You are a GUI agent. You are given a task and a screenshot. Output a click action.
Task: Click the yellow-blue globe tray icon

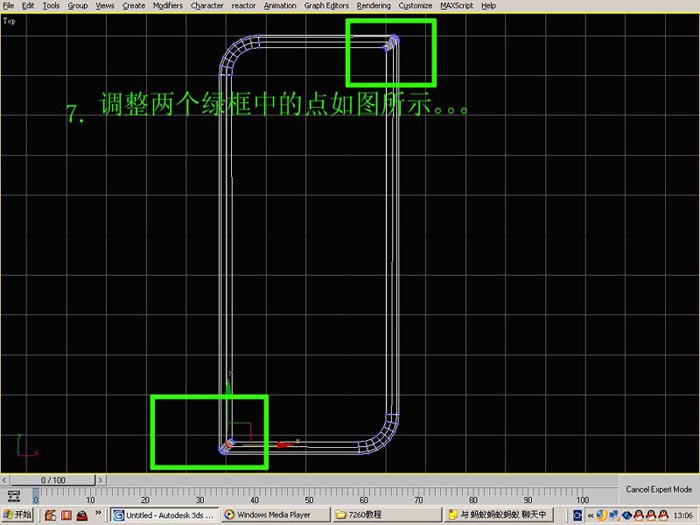click(602, 516)
